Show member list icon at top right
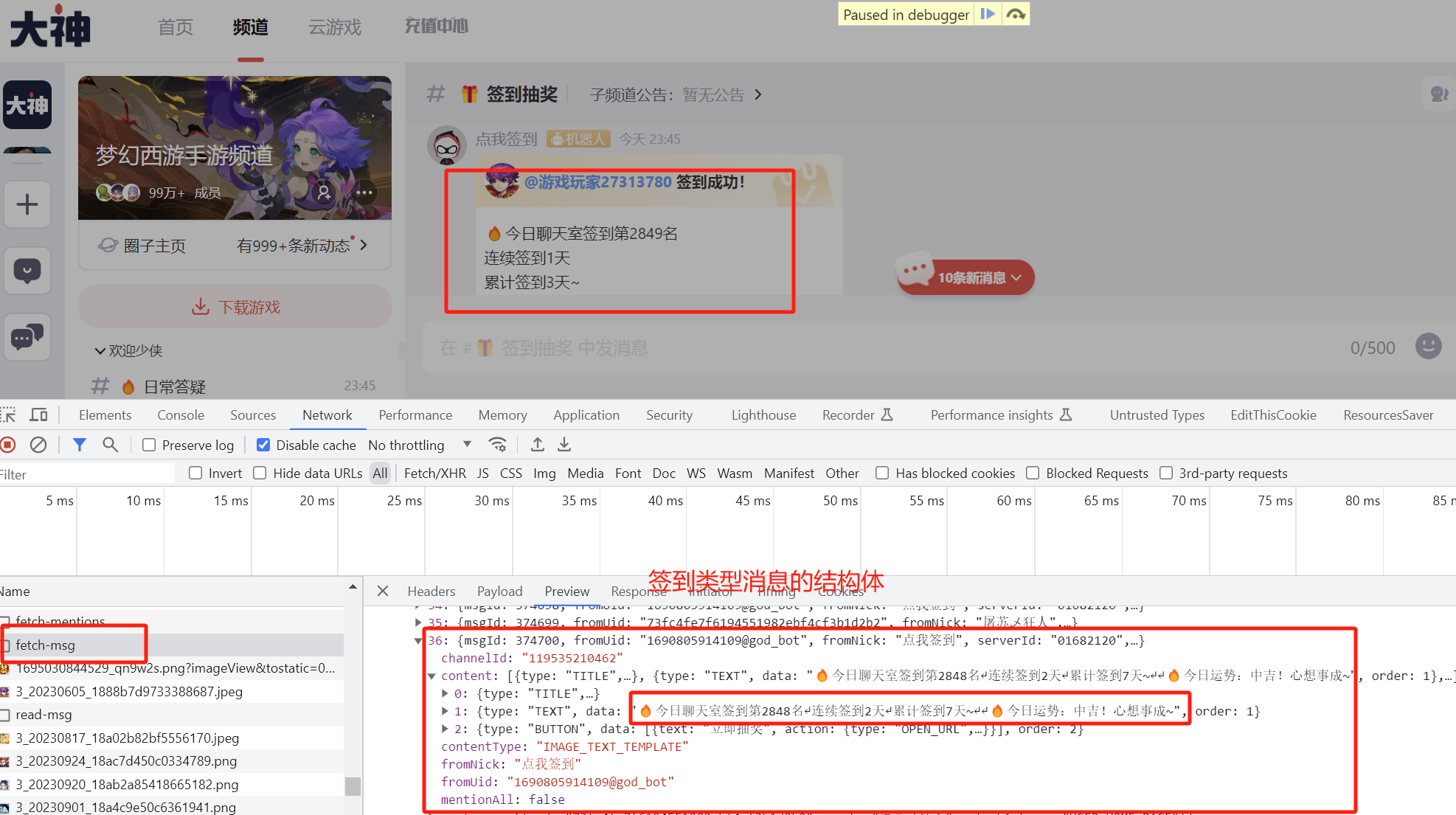1456x815 pixels. pyautogui.click(x=1438, y=94)
